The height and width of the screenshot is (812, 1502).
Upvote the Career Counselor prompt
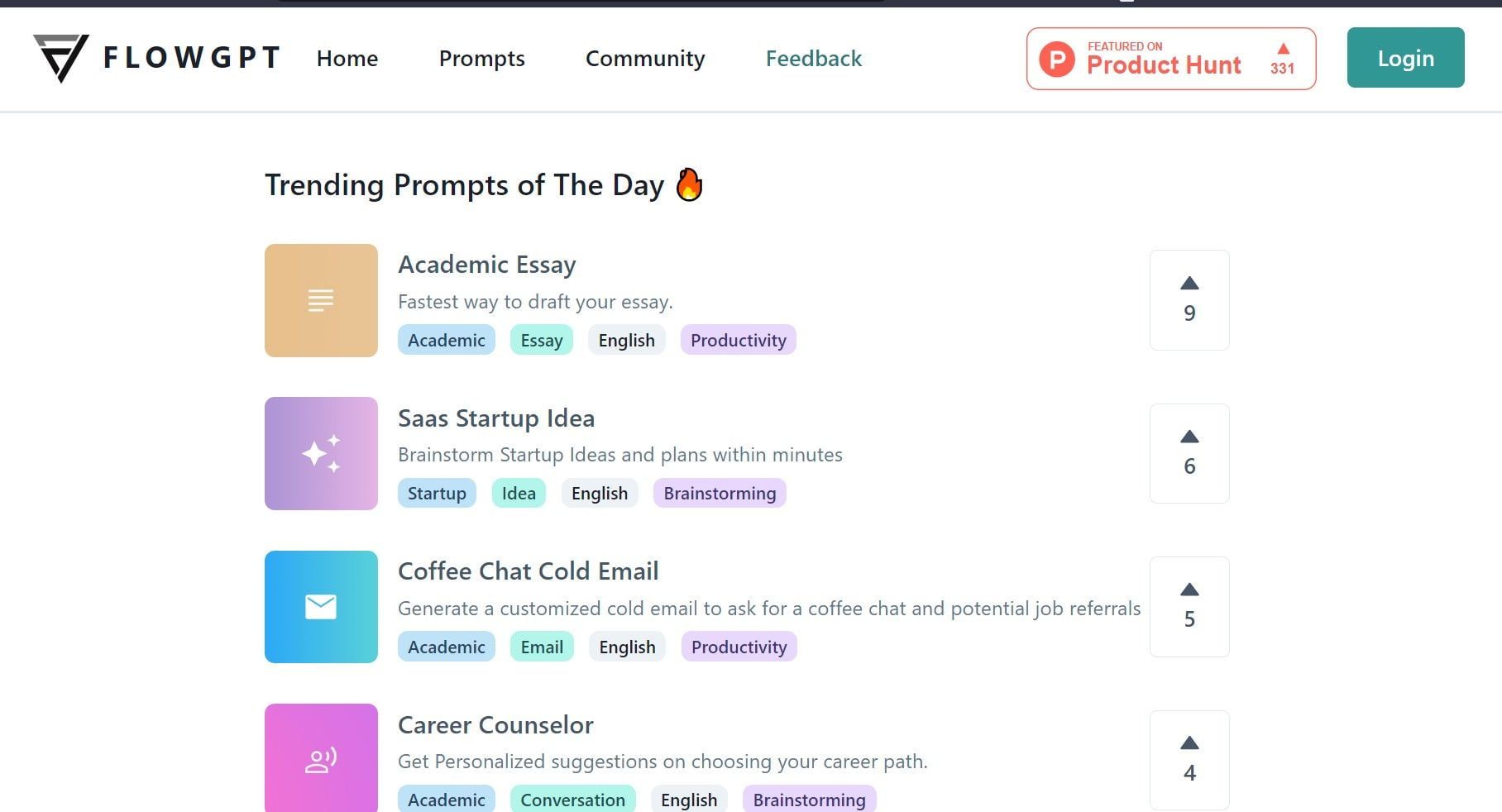tap(1189, 760)
